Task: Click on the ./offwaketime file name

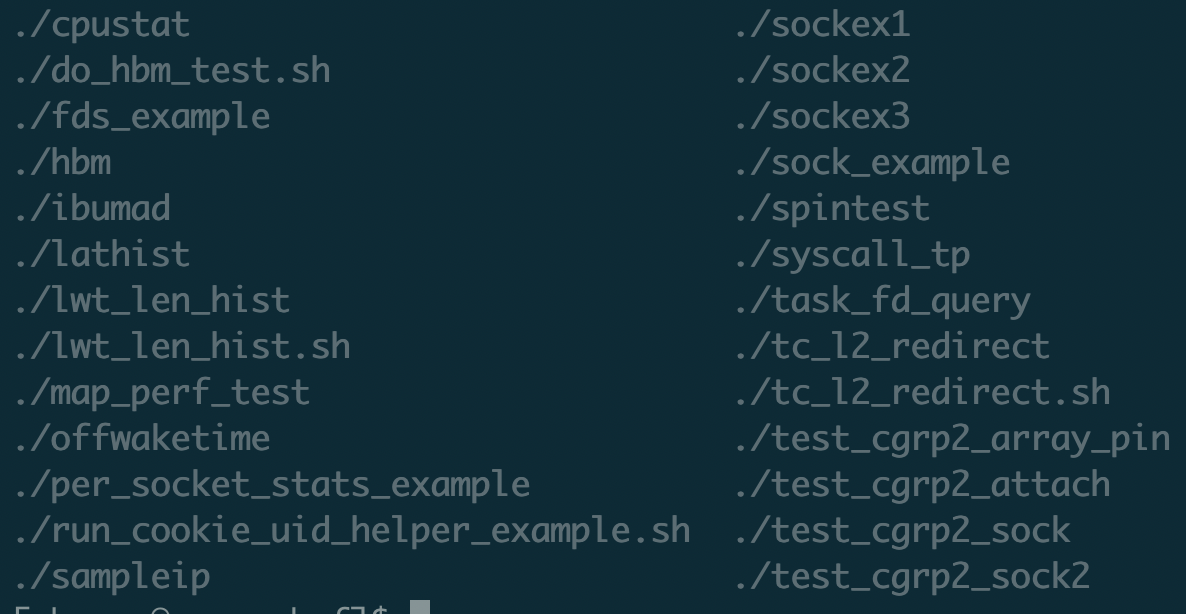Action: (x=142, y=438)
